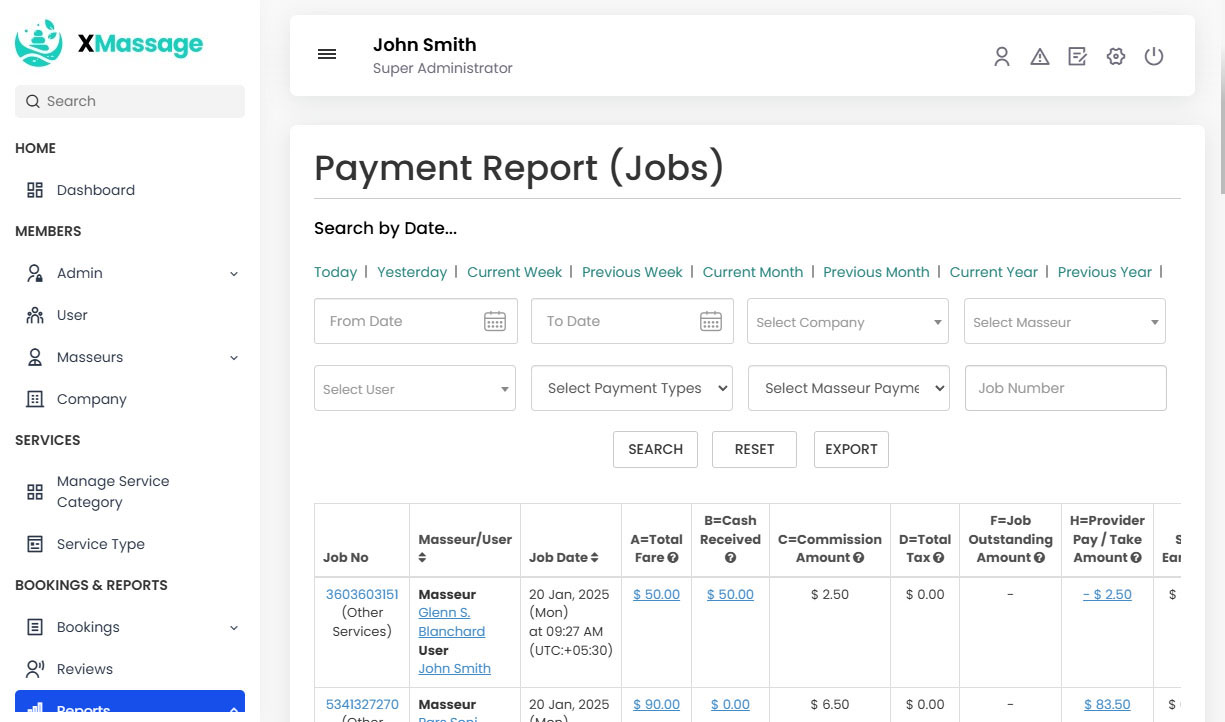1225x722 pixels.
Task: Filter by Previous Month link
Action: 876,272
